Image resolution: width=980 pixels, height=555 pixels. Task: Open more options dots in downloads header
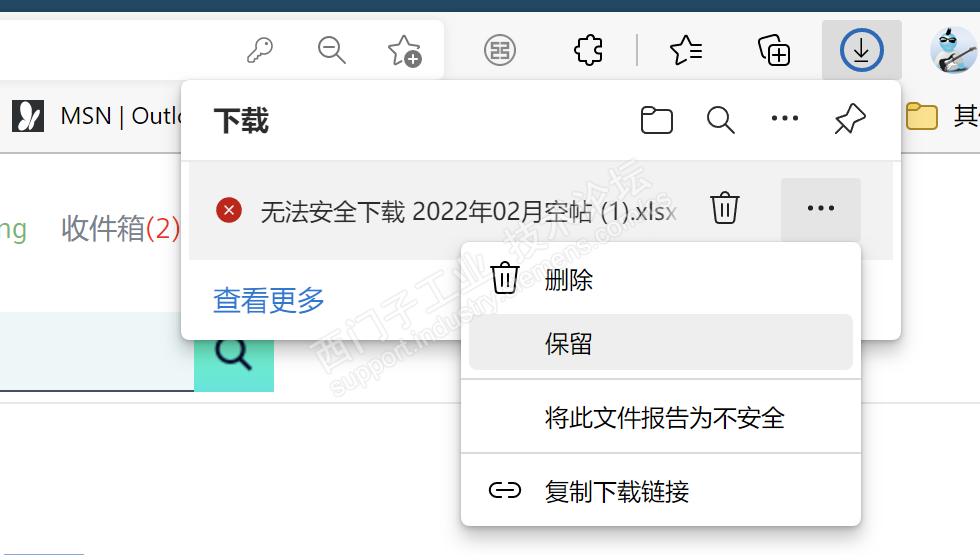tap(785, 118)
